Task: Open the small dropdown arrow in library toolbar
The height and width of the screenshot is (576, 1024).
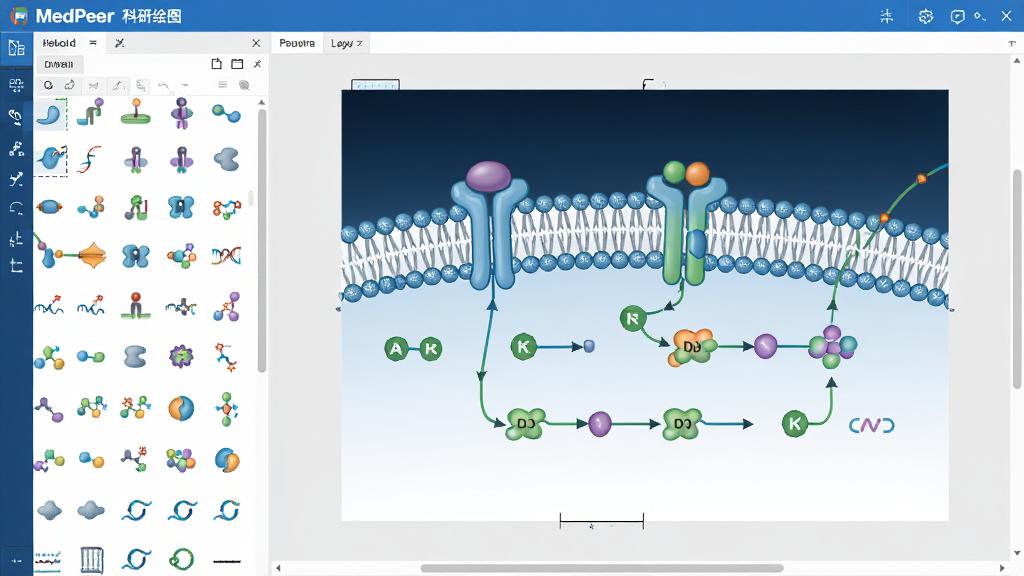Action: [185, 85]
